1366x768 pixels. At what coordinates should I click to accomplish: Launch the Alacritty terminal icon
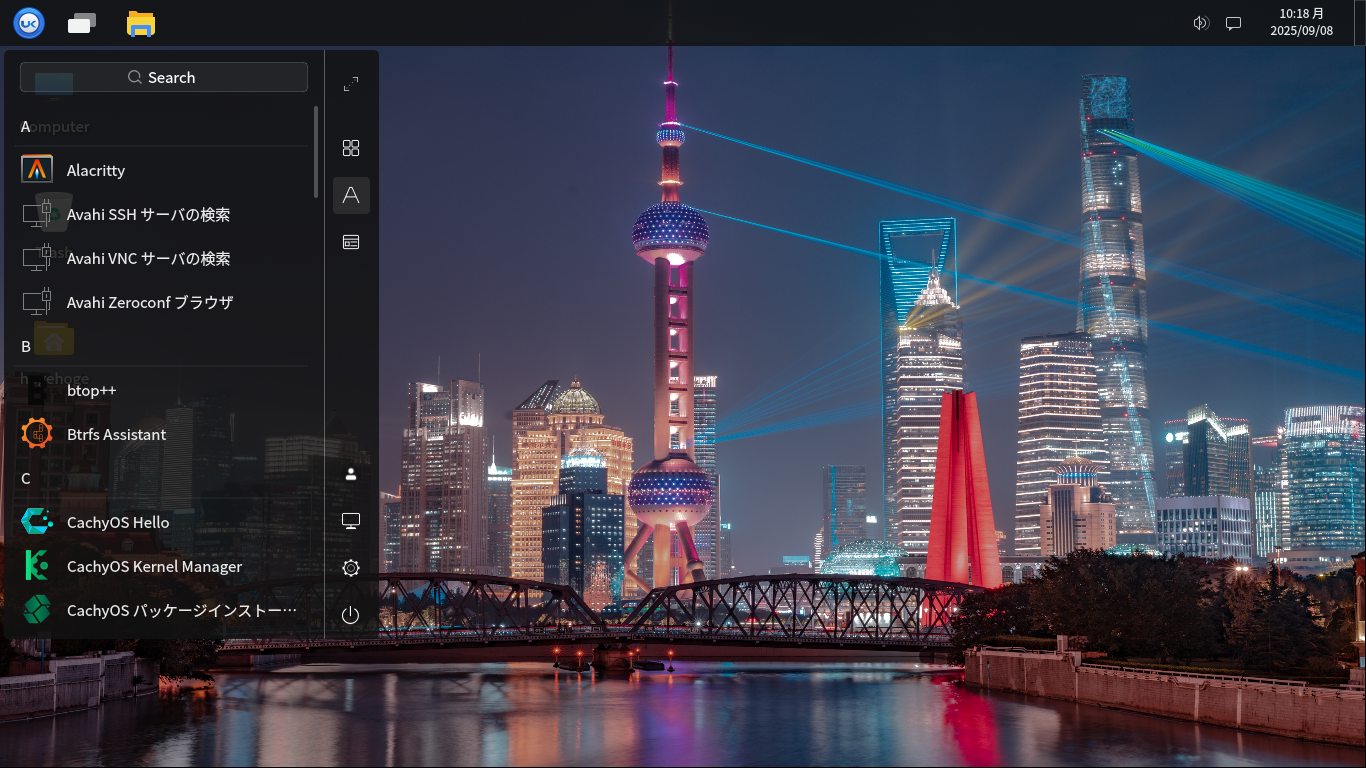[37, 170]
